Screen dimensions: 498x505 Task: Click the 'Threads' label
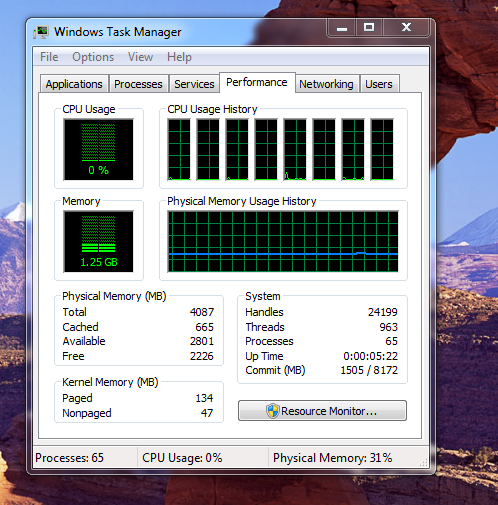[x=265, y=327]
